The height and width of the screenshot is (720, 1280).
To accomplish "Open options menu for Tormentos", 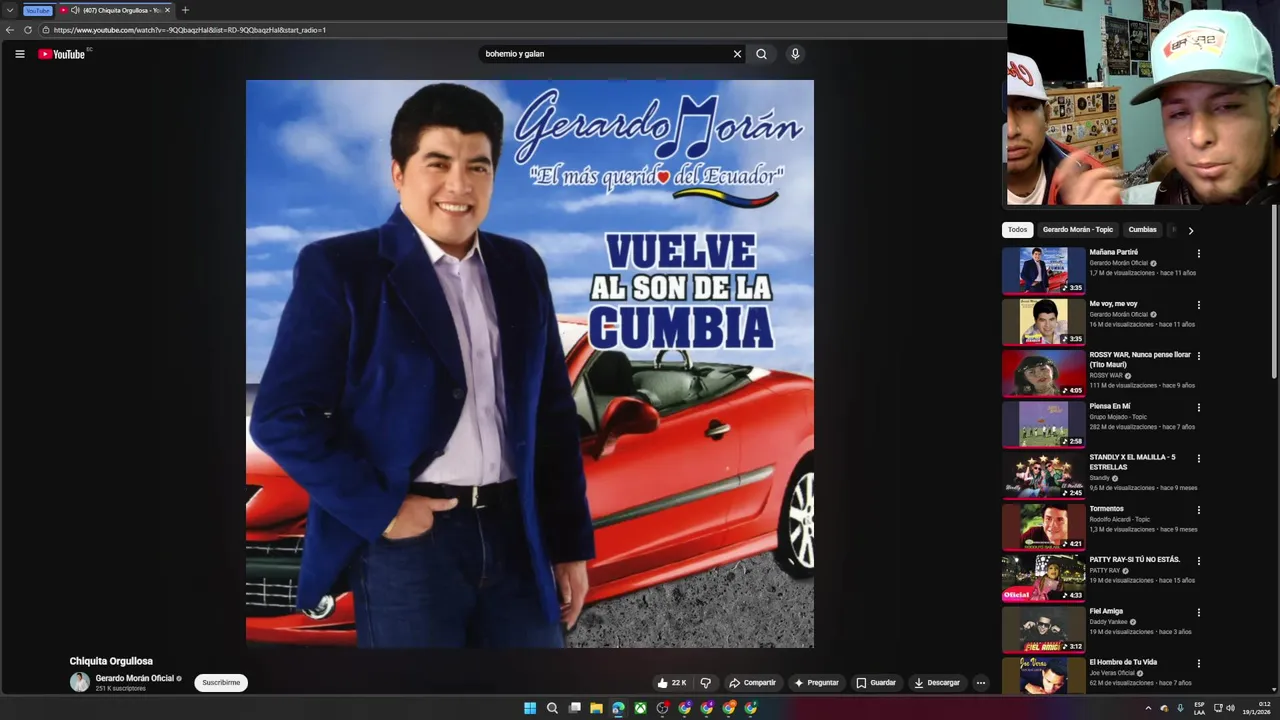I will 1198,510.
